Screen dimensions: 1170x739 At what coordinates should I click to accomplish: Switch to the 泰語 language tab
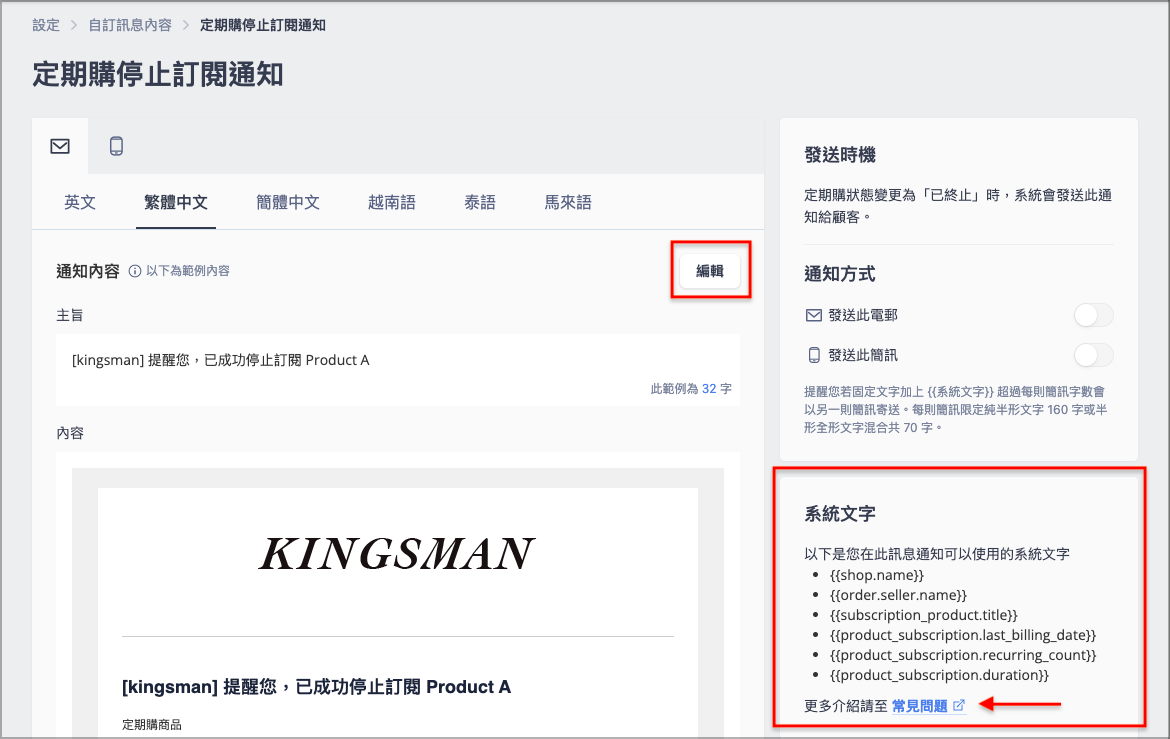[480, 202]
